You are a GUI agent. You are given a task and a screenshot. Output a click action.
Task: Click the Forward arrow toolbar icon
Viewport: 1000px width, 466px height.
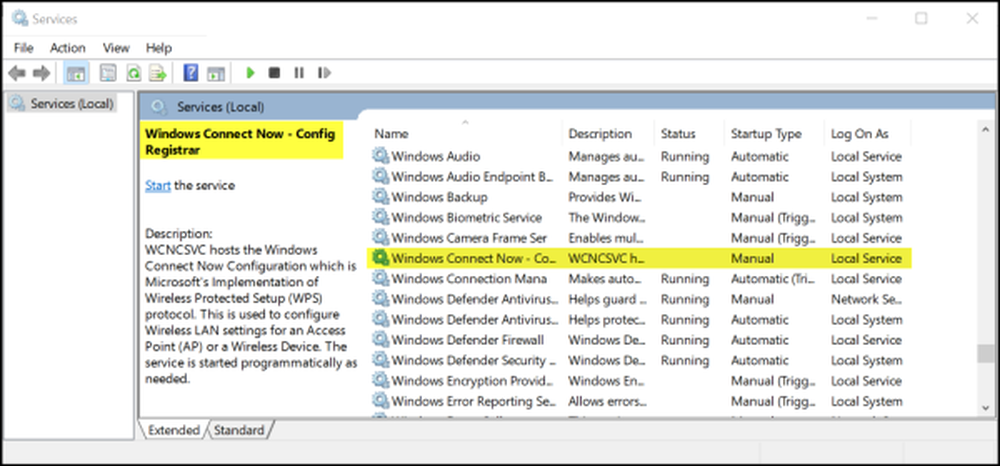[x=41, y=73]
